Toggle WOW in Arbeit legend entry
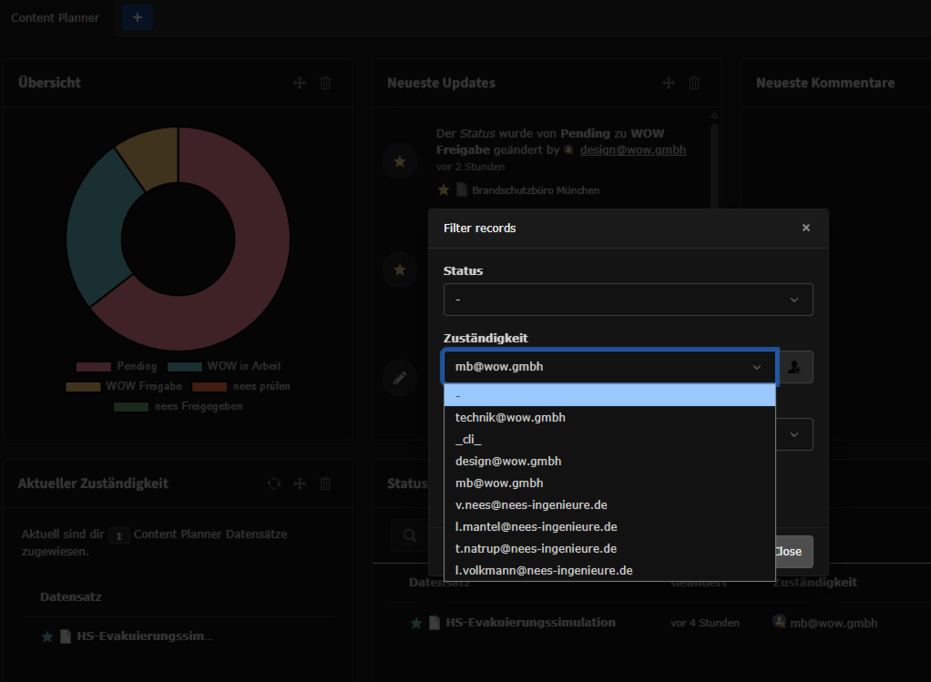The height and width of the screenshot is (682, 931). pos(224,366)
